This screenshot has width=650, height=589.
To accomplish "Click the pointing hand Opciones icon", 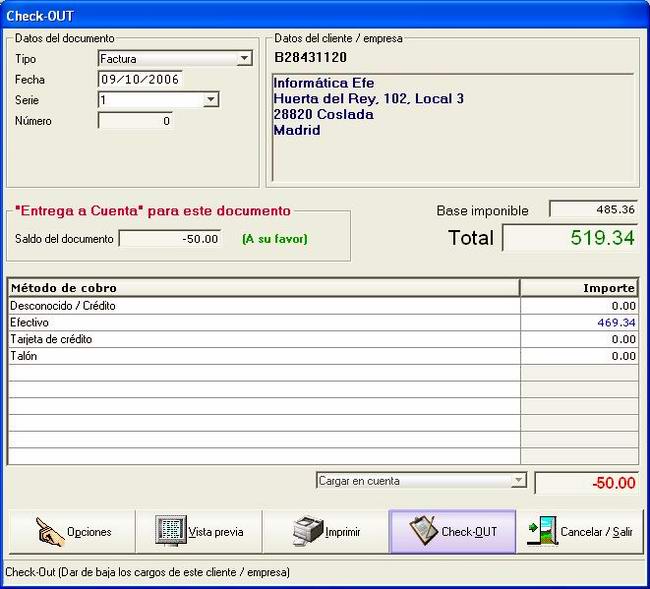I will click(50, 532).
